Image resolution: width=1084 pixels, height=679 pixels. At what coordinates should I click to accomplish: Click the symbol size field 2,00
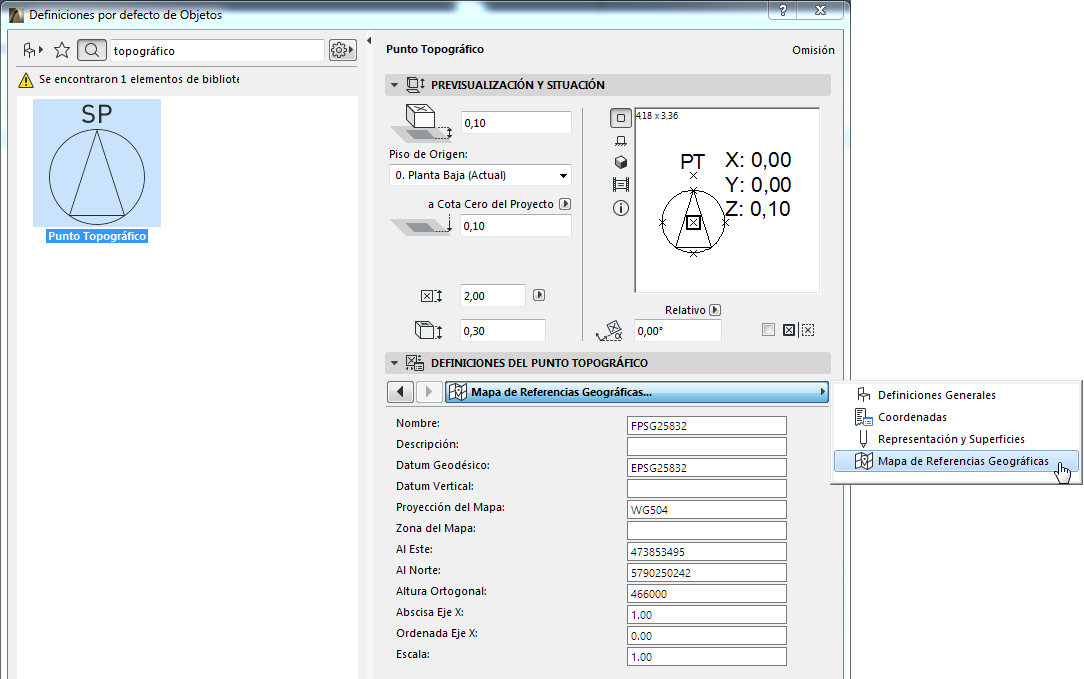[x=493, y=295]
